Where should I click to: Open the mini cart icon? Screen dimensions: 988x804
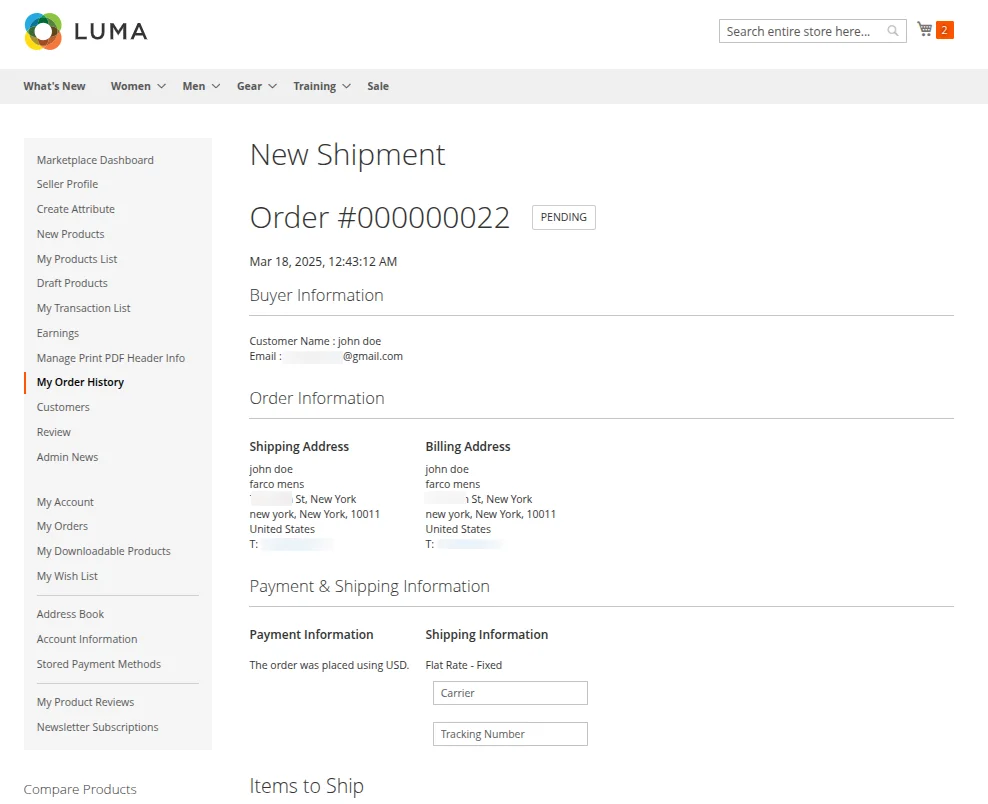pos(925,30)
